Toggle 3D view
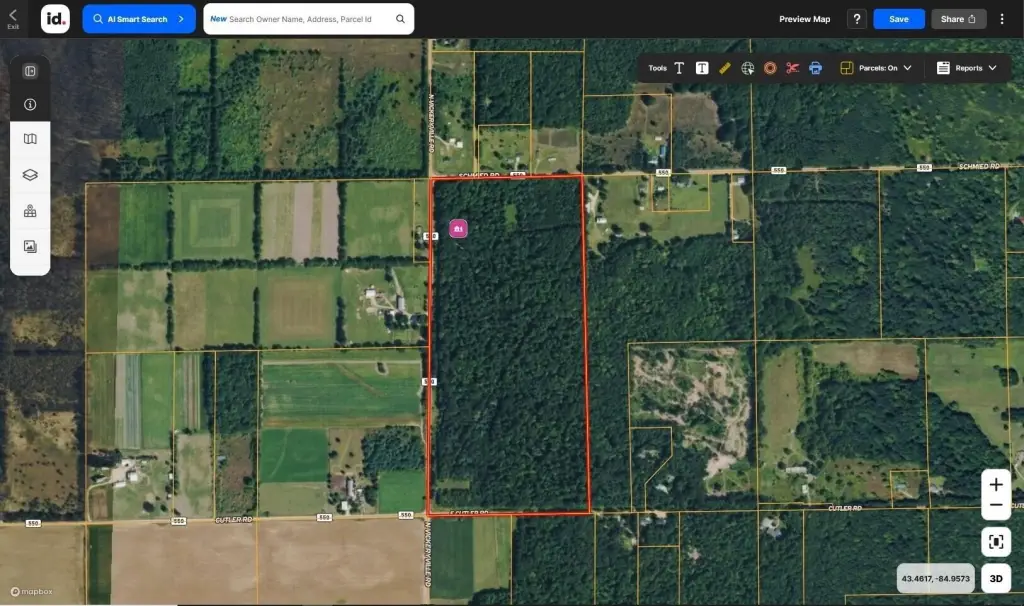Viewport: 1024px width, 606px height. pos(996,579)
